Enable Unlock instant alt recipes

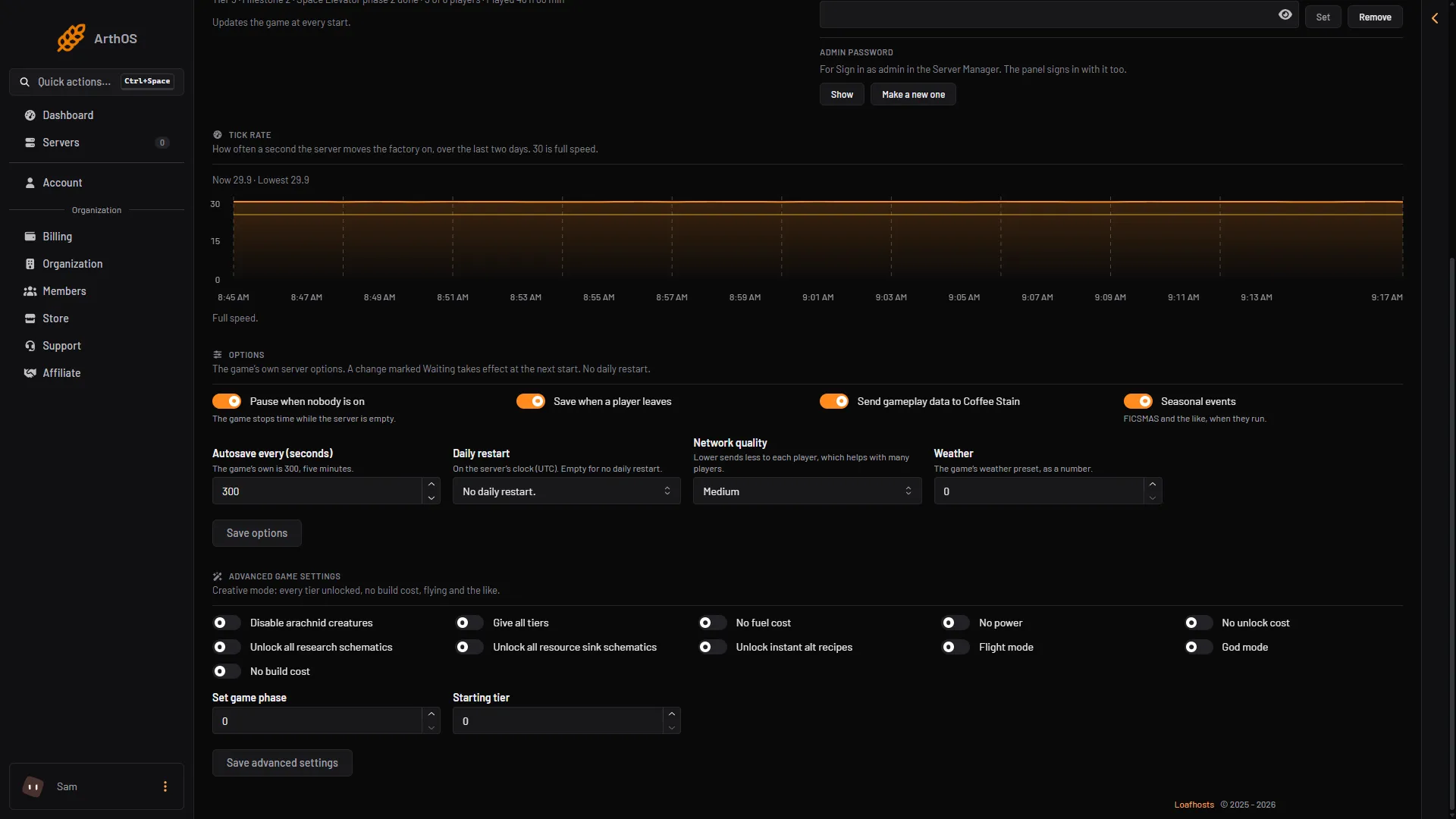tap(713, 647)
